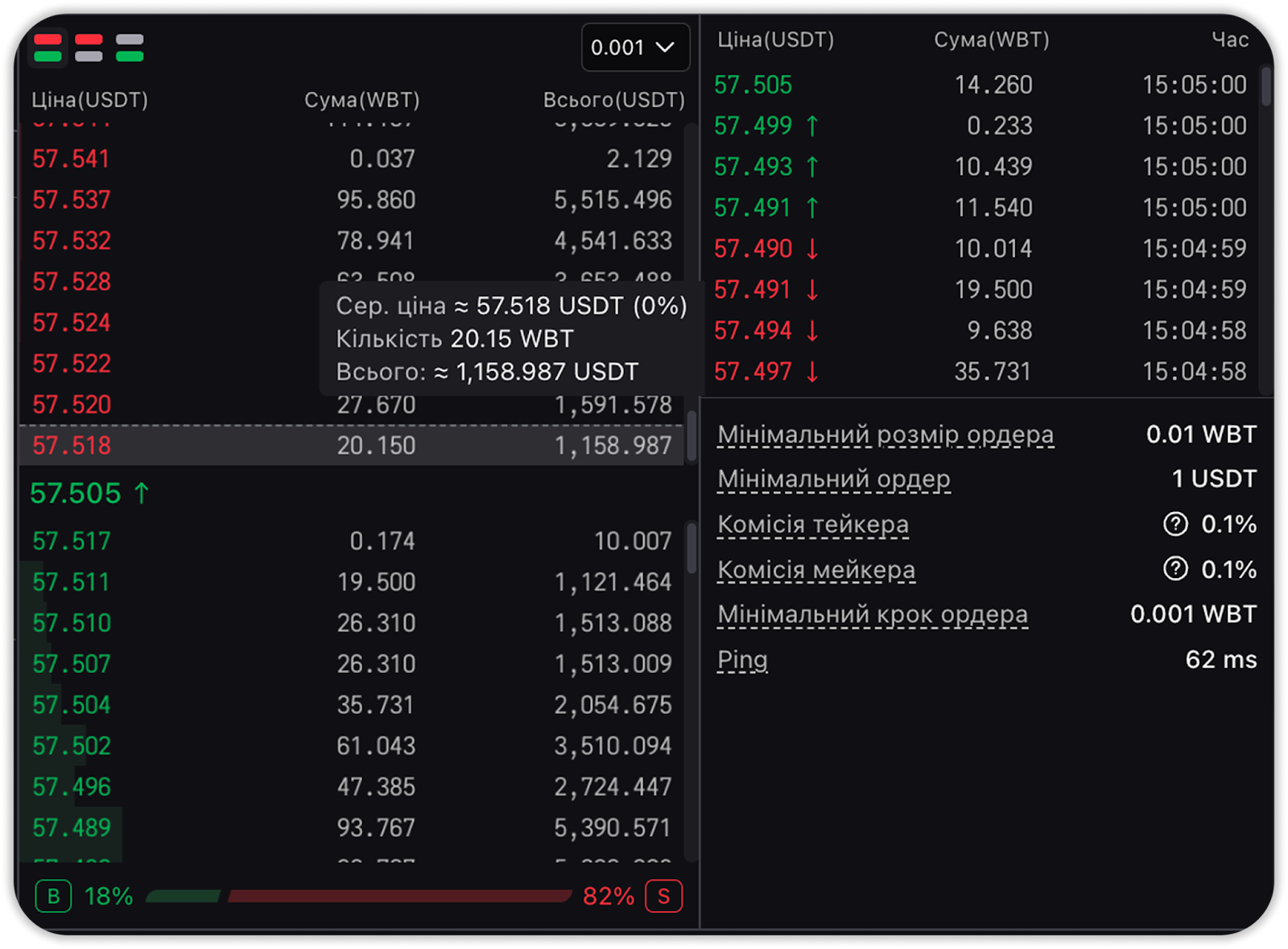The image size is (1288, 949).
Task: Click Мінімальний розмір ордера label
Action: tap(885, 435)
